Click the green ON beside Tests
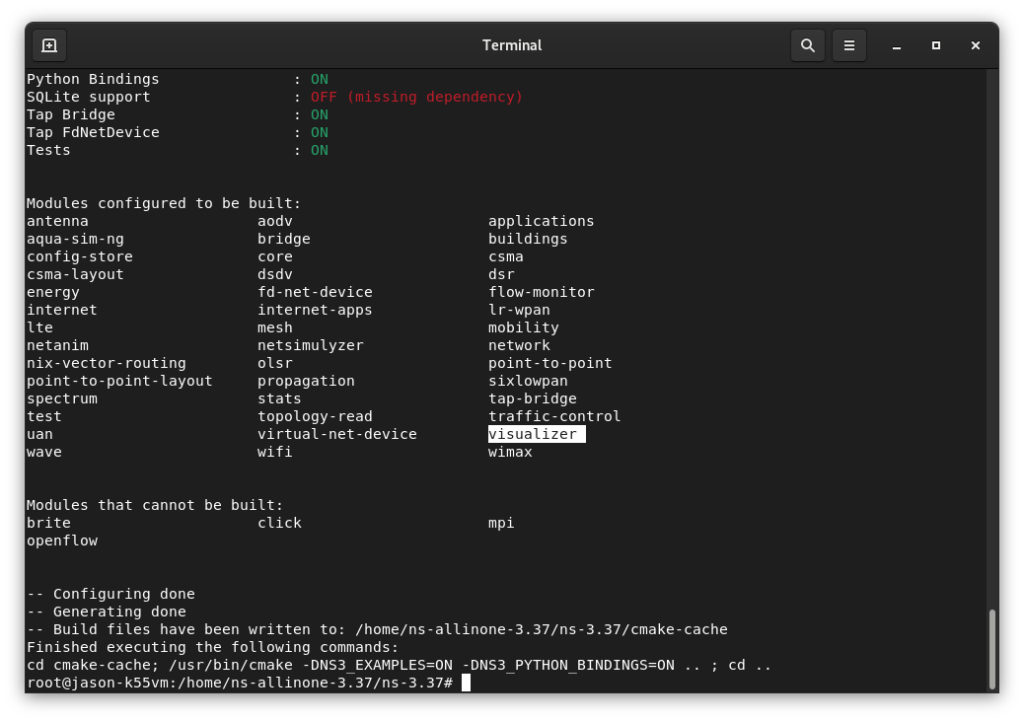This screenshot has height=721, width=1024. pos(319,149)
